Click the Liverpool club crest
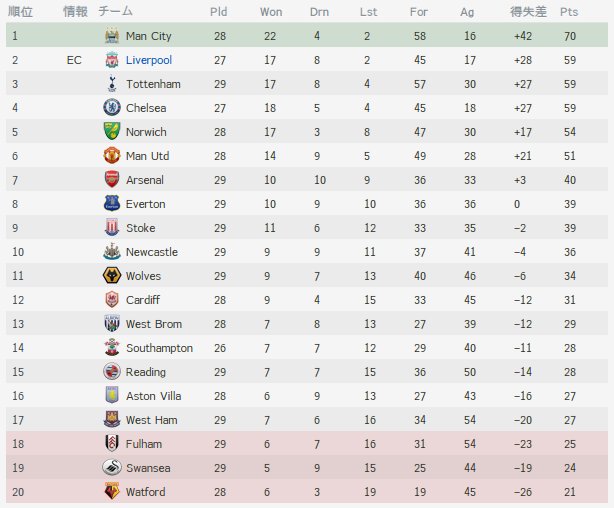Viewport: 614px width, 508px height. click(x=112, y=60)
